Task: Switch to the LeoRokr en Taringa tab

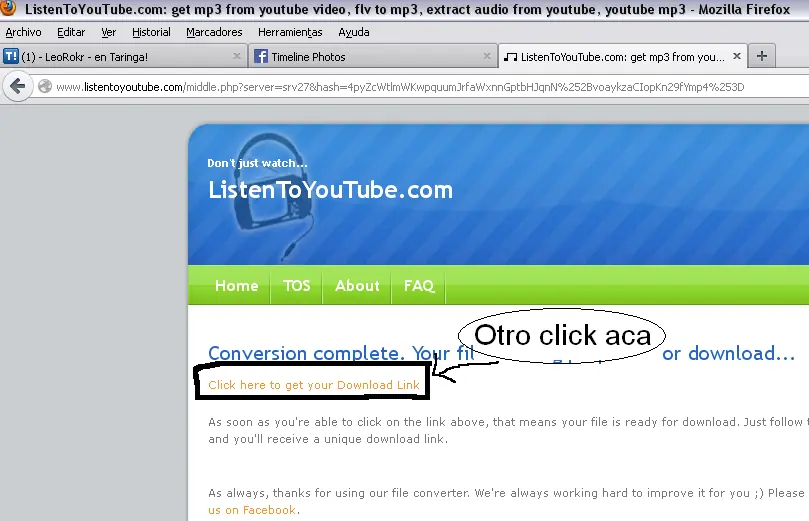Action: (x=123, y=56)
